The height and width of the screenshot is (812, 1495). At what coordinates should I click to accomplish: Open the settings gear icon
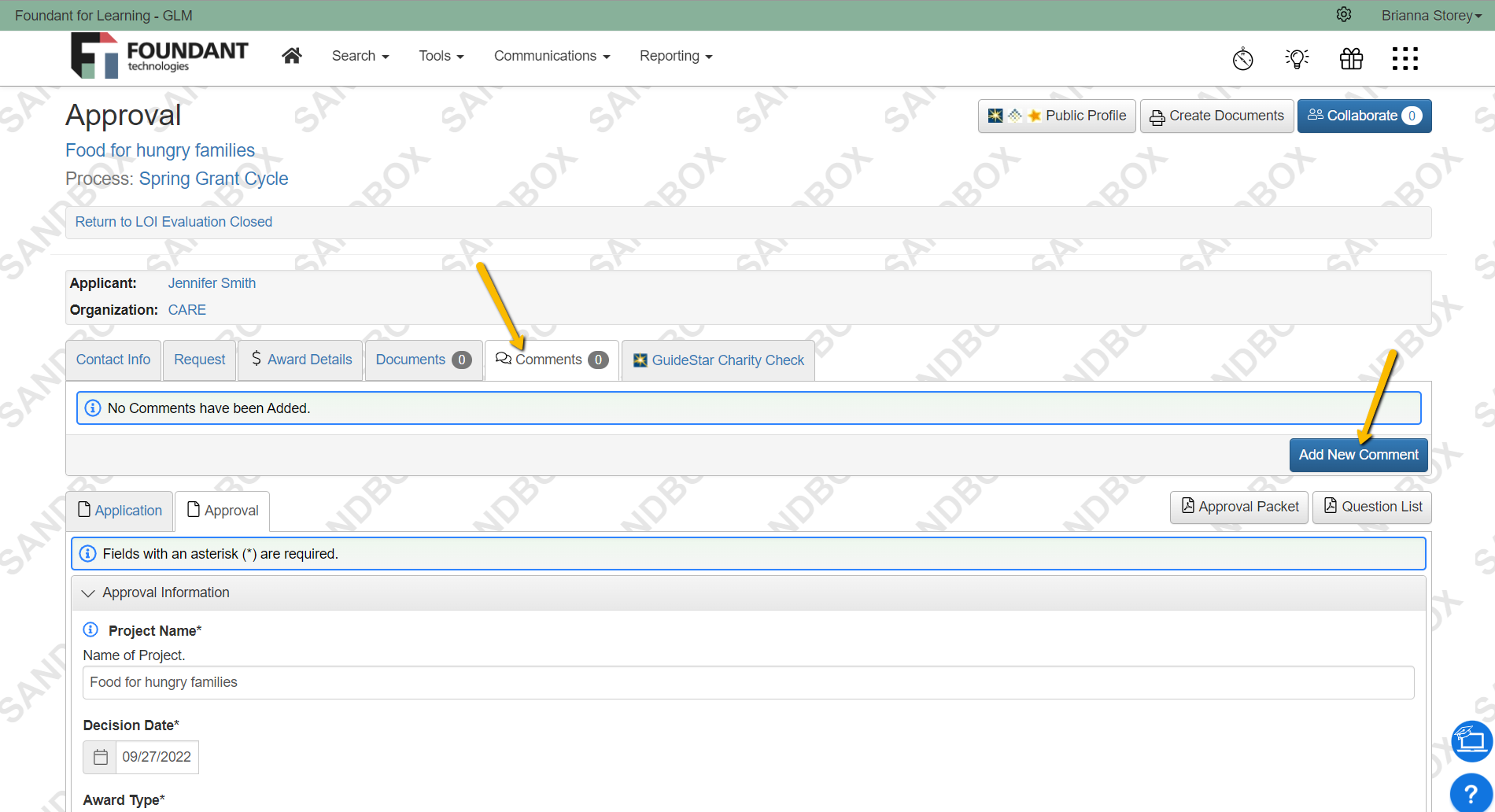(x=1344, y=15)
